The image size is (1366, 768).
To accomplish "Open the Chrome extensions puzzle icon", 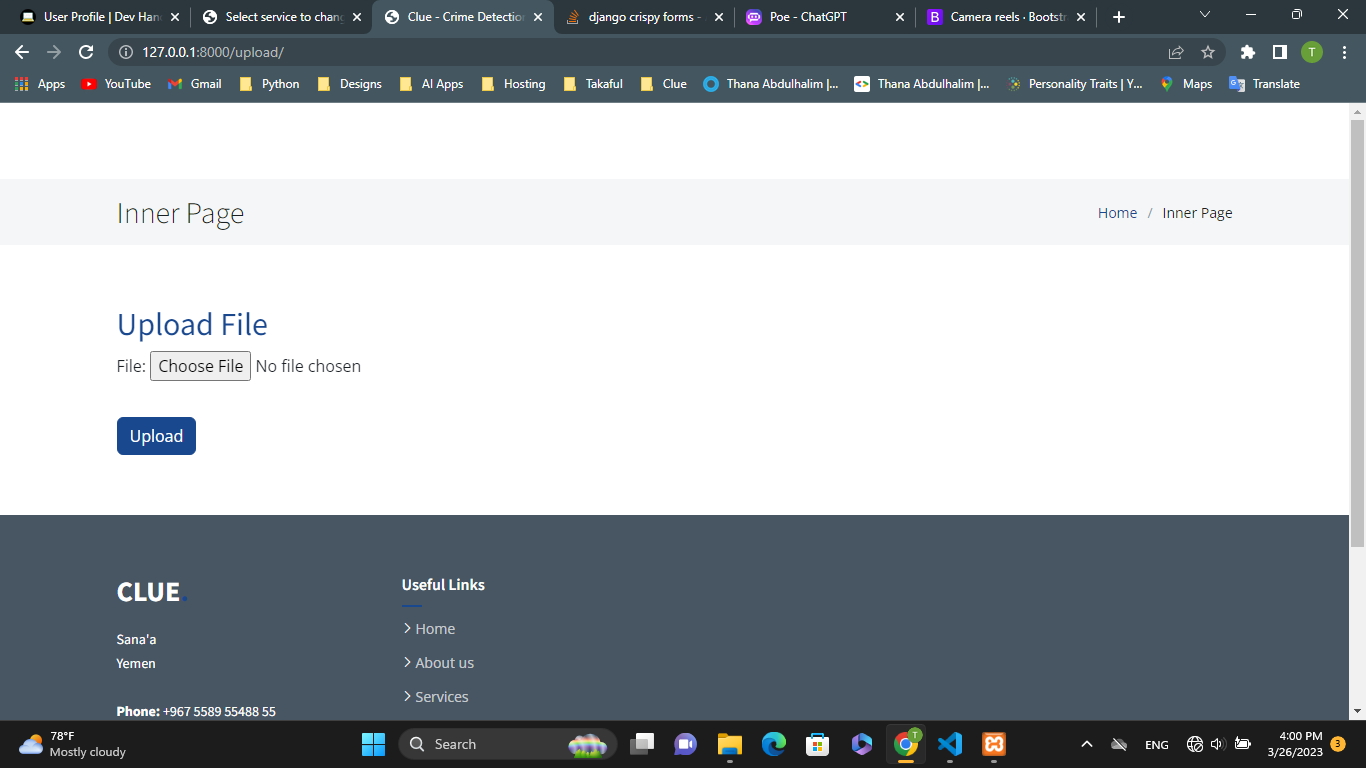I will pyautogui.click(x=1247, y=52).
